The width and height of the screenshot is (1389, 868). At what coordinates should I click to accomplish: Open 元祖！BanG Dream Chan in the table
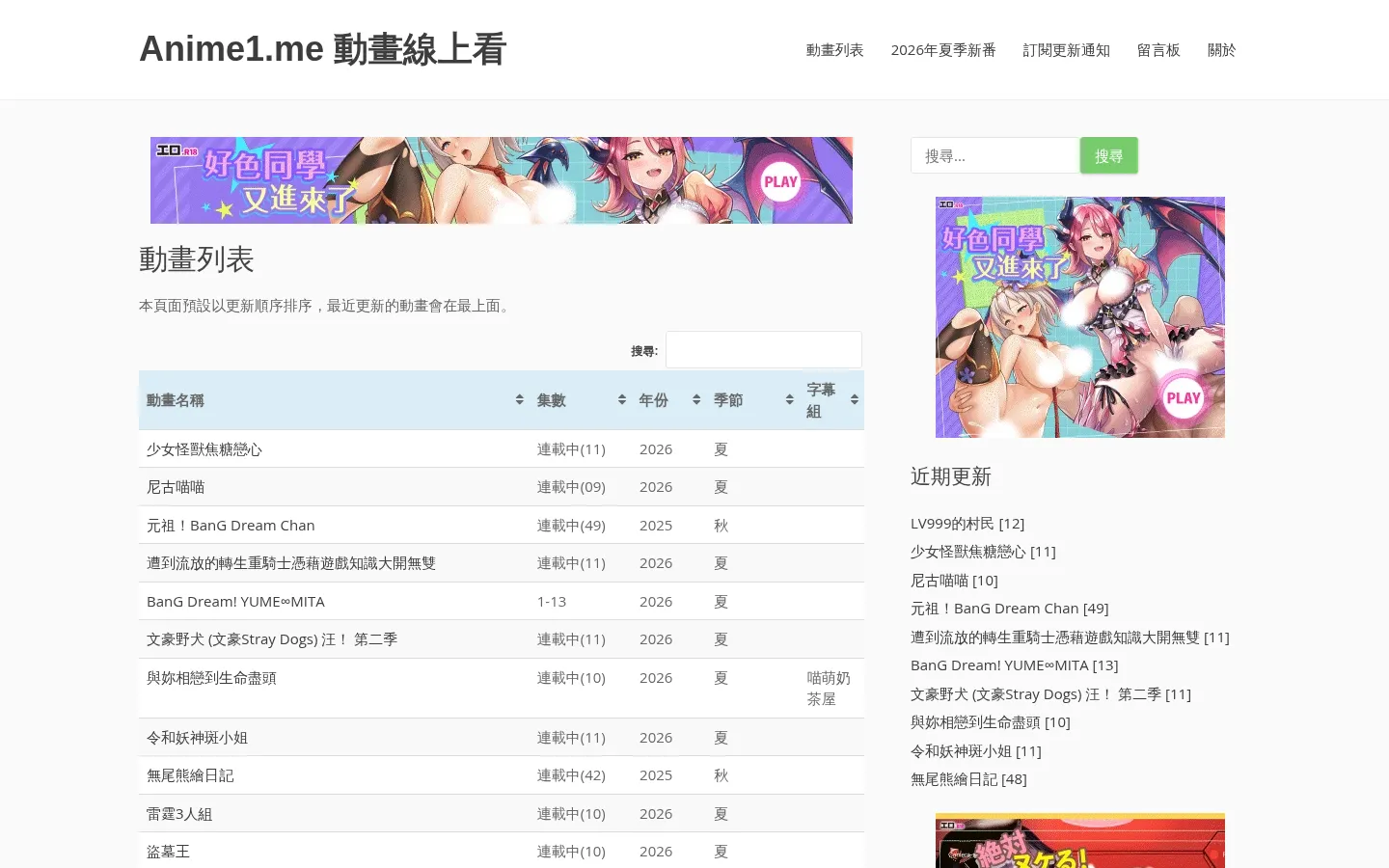tap(231, 526)
